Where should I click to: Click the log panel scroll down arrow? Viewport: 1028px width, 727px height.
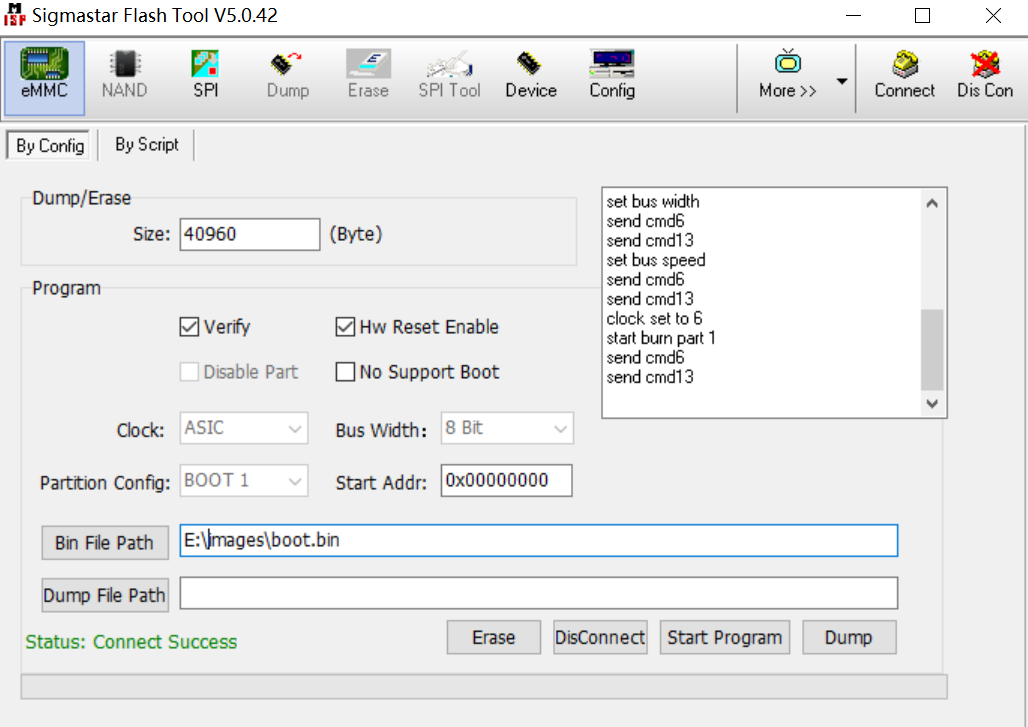point(932,404)
